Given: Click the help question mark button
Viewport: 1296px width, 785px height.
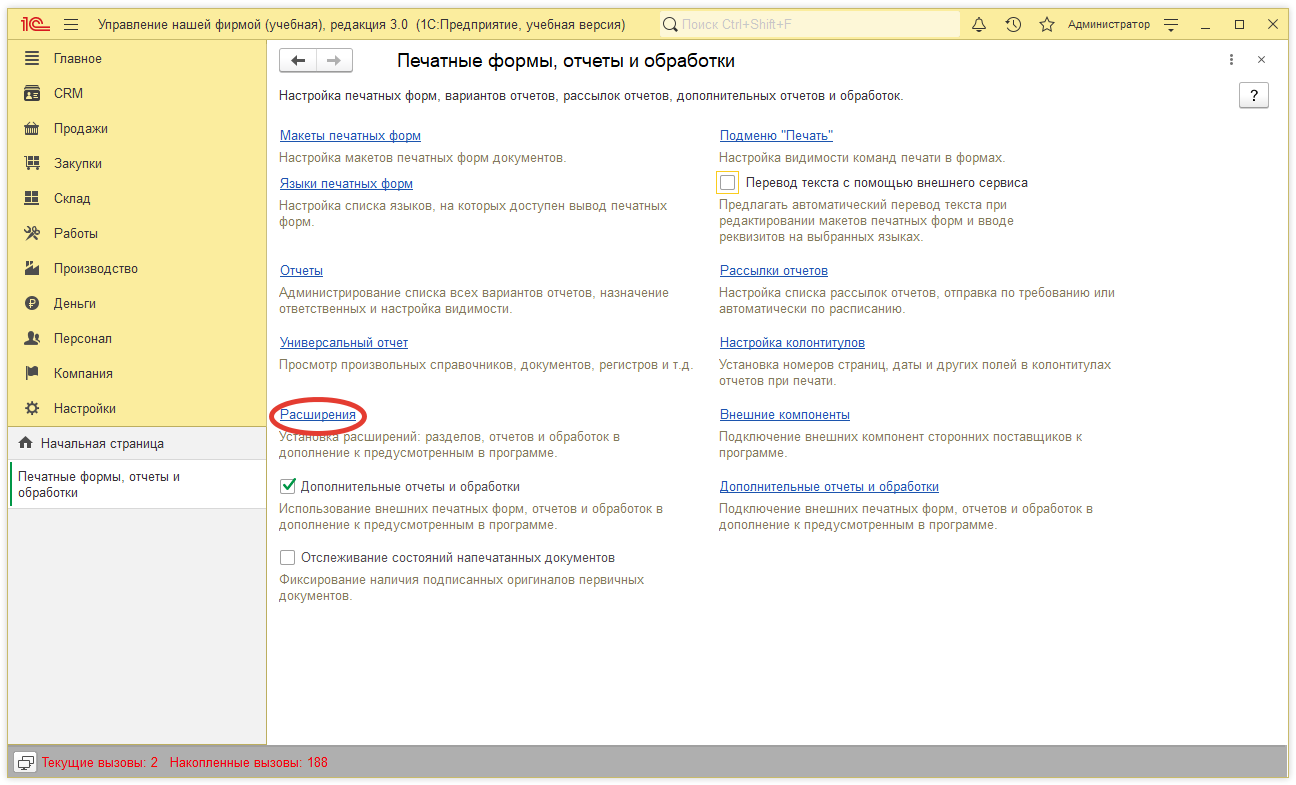Looking at the screenshot, I should [x=1253, y=95].
